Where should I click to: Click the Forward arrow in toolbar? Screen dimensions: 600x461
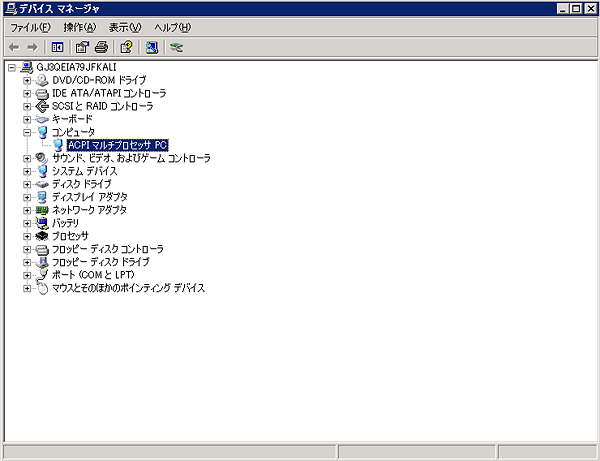(32, 47)
